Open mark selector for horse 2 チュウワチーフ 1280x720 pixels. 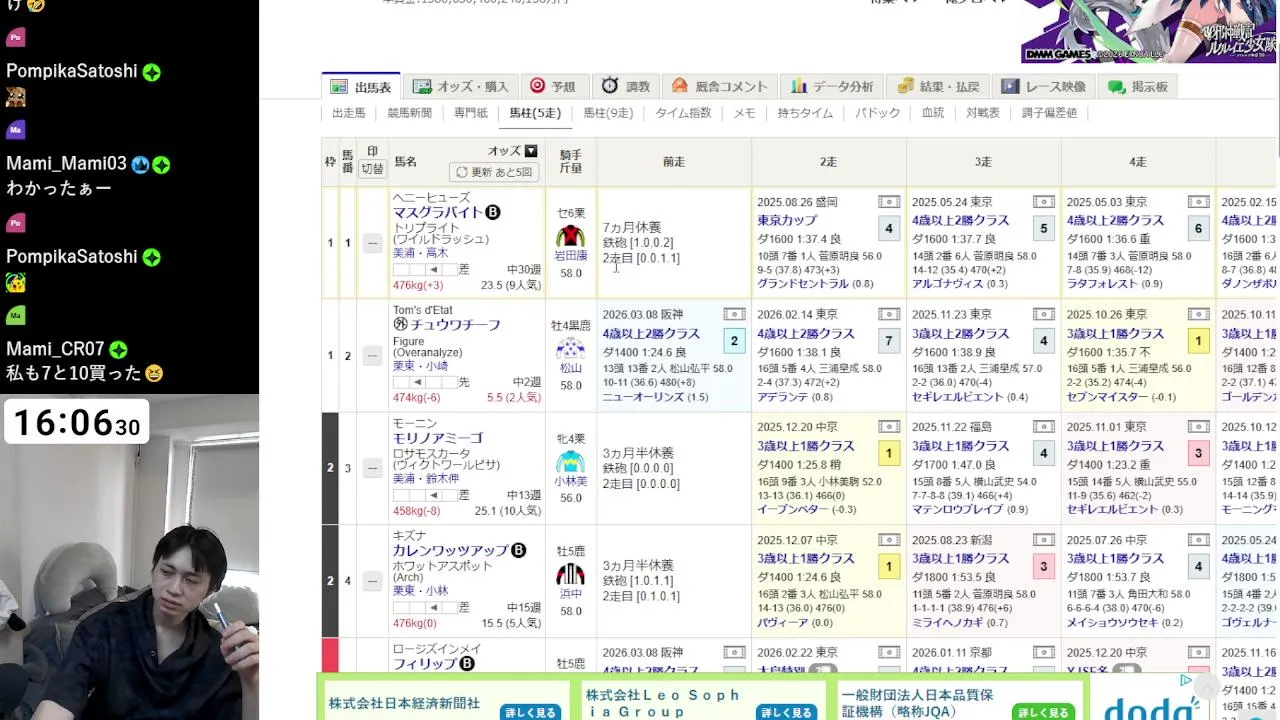[372, 356]
